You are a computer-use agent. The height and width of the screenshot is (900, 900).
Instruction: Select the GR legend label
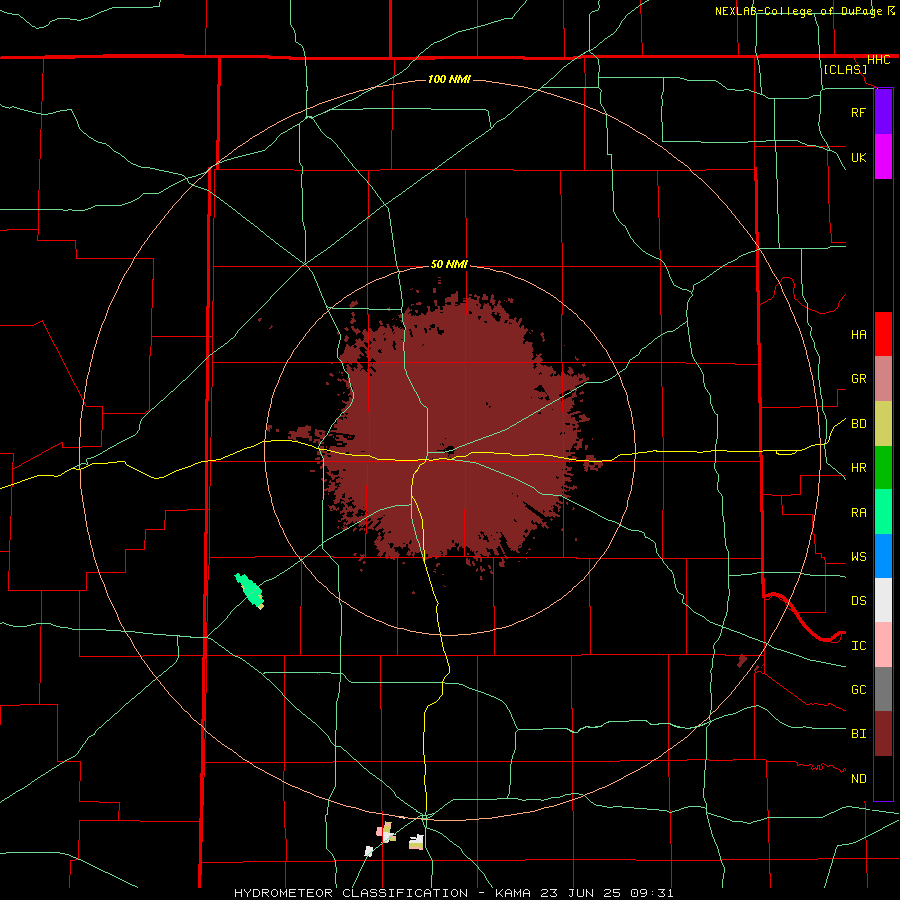858,379
